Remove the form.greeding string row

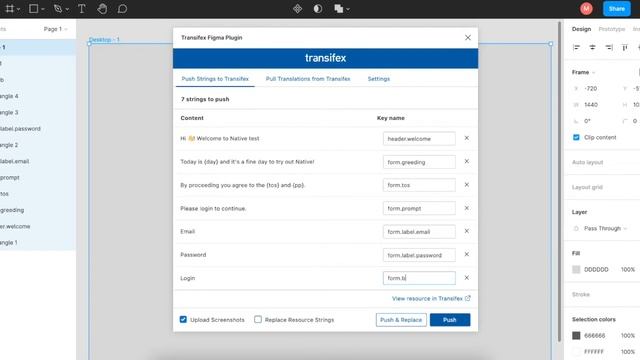[x=467, y=161]
